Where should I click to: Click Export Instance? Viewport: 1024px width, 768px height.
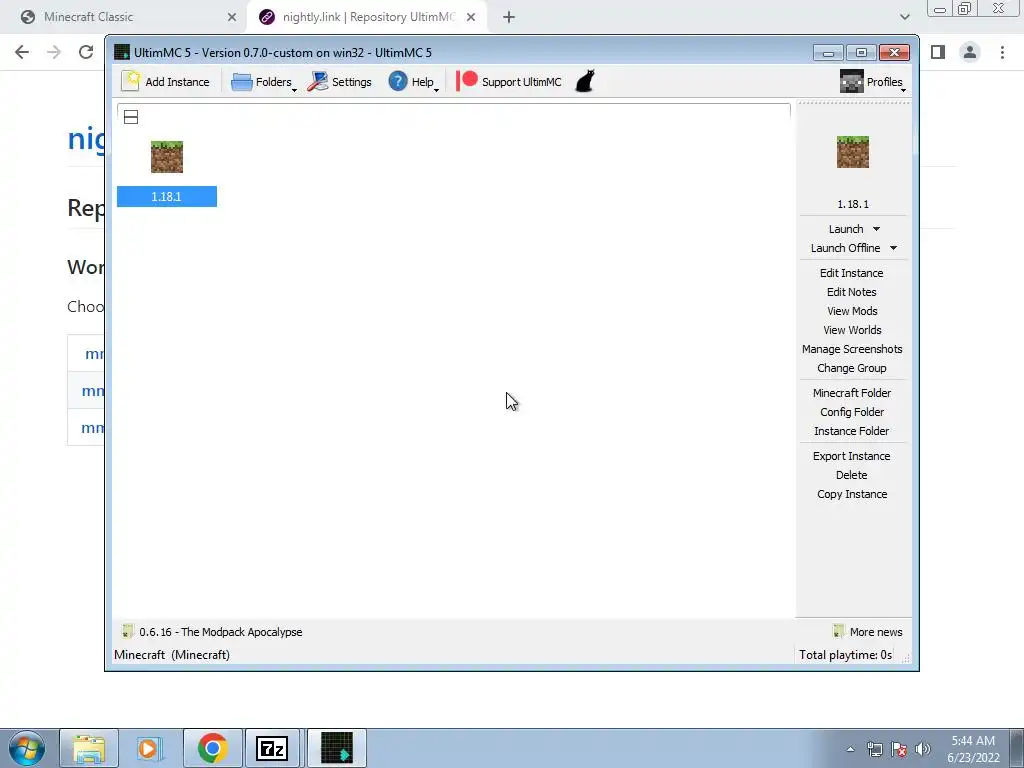point(852,456)
